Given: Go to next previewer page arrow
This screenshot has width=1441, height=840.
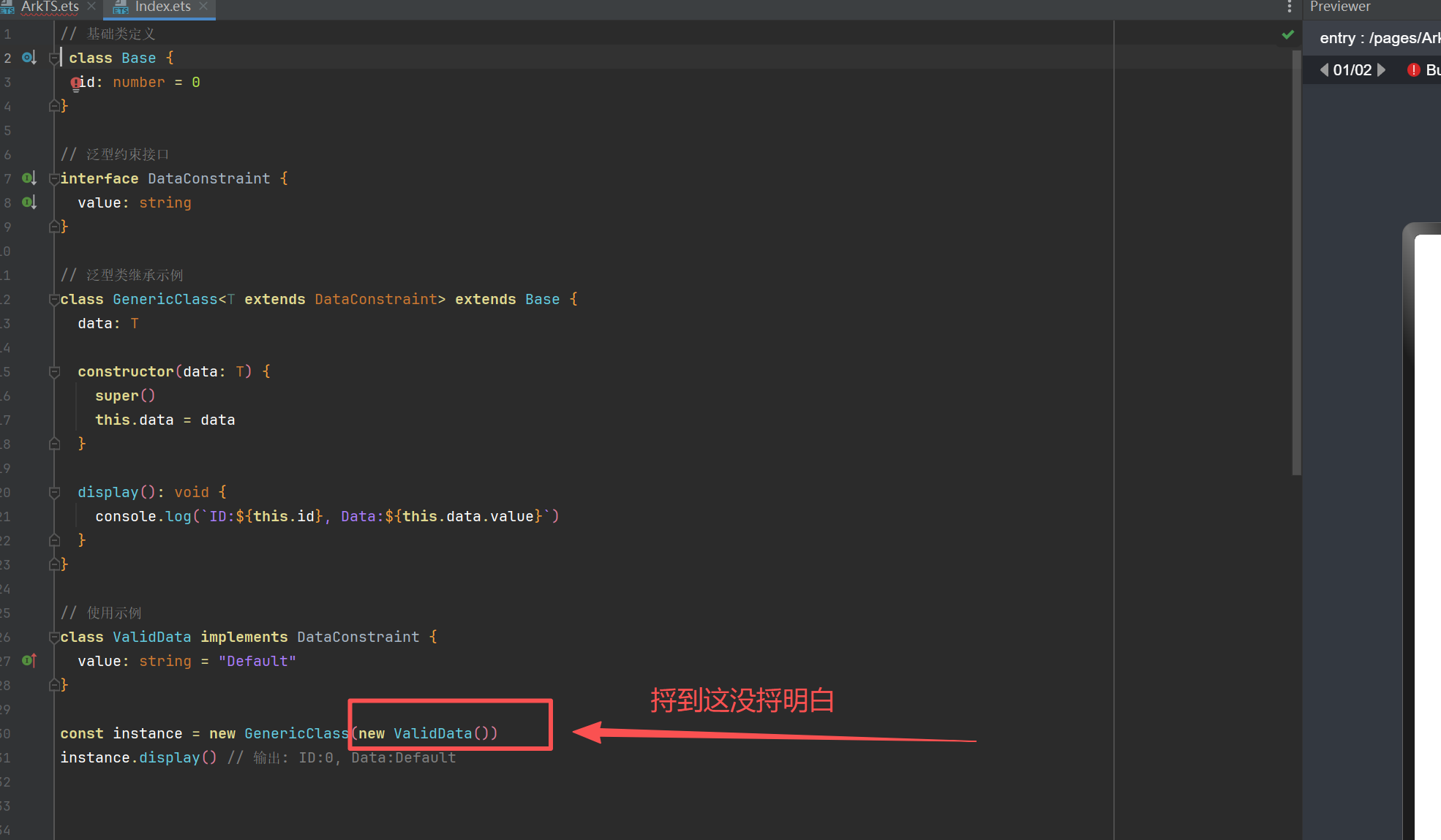Looking at the screenshot, I should 1382,70.
